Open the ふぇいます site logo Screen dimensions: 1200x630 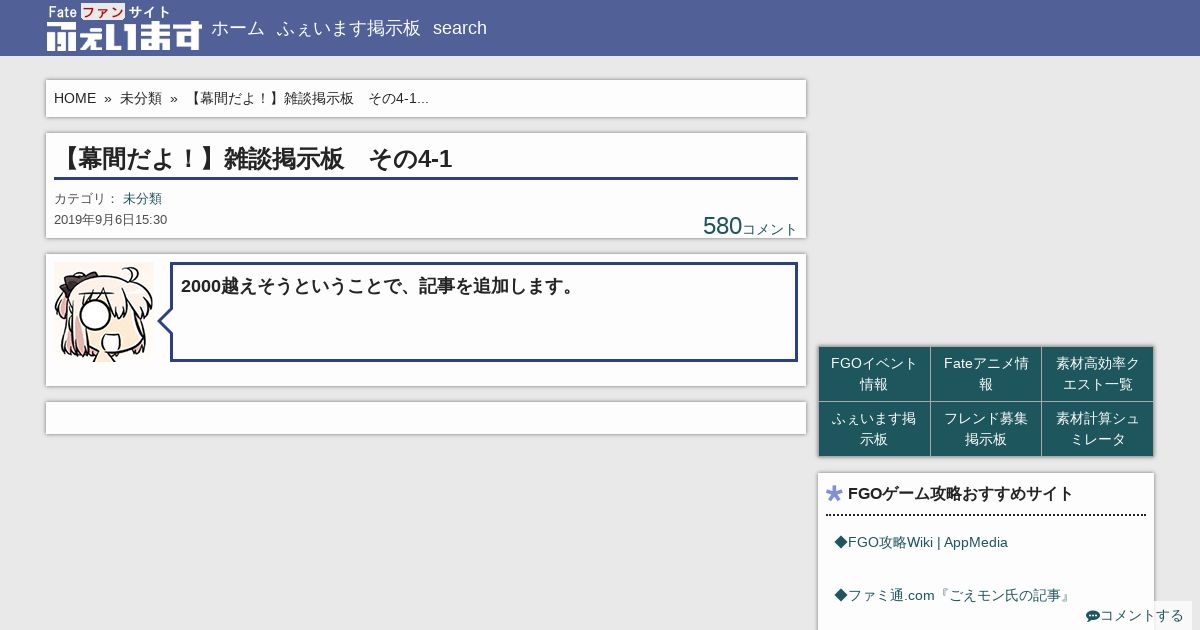pos(124,28)
